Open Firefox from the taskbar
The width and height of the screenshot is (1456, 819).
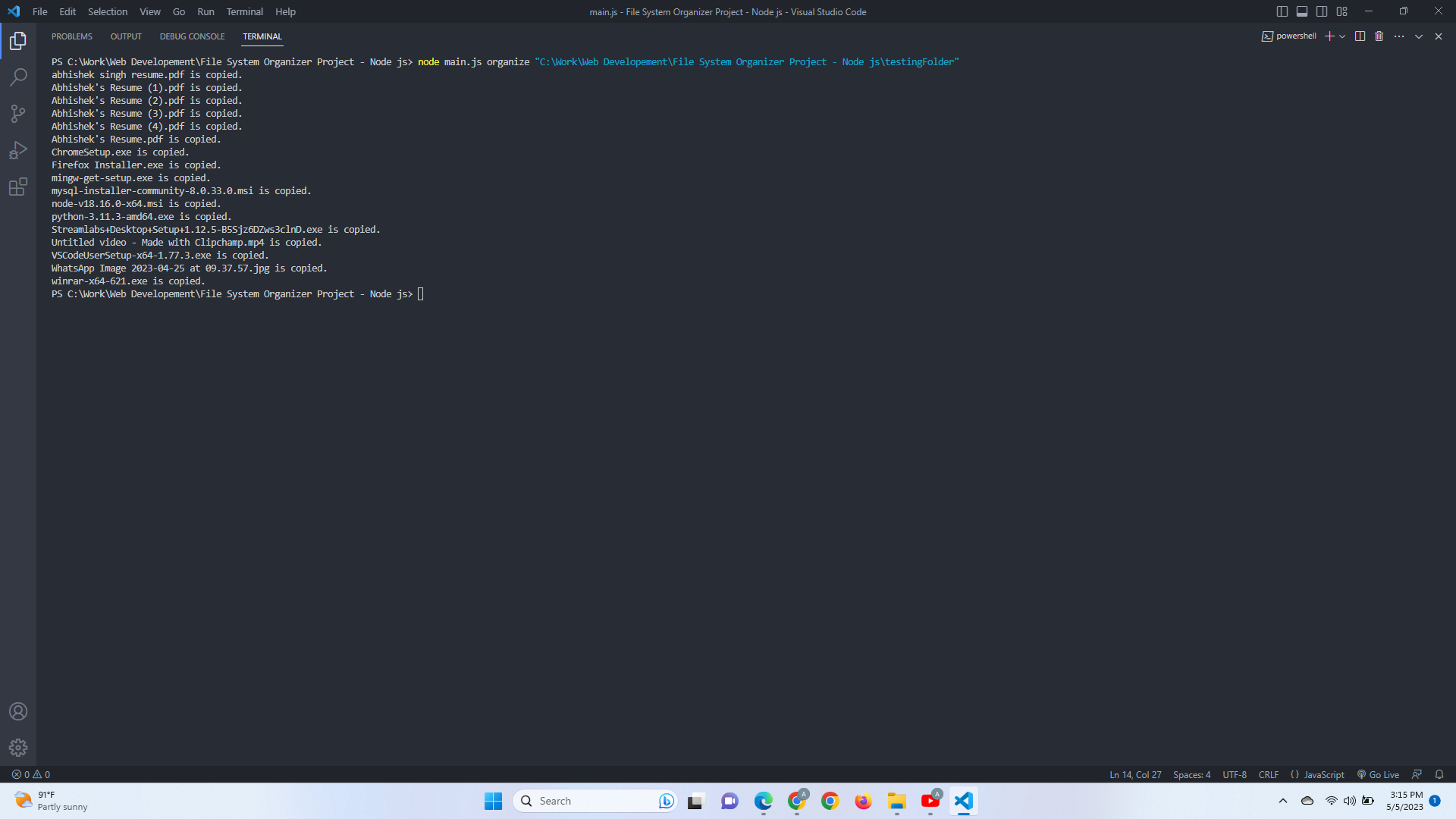tap(863, 801)
